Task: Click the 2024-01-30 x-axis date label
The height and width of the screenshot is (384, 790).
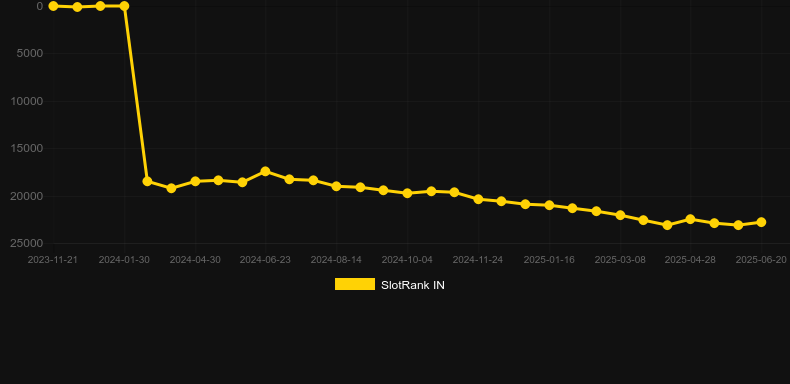Action: point(124,260)
